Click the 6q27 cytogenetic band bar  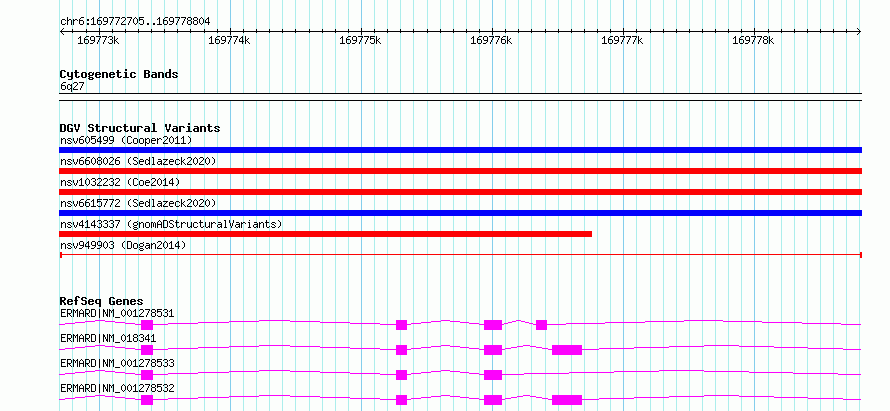pos(460,97)
